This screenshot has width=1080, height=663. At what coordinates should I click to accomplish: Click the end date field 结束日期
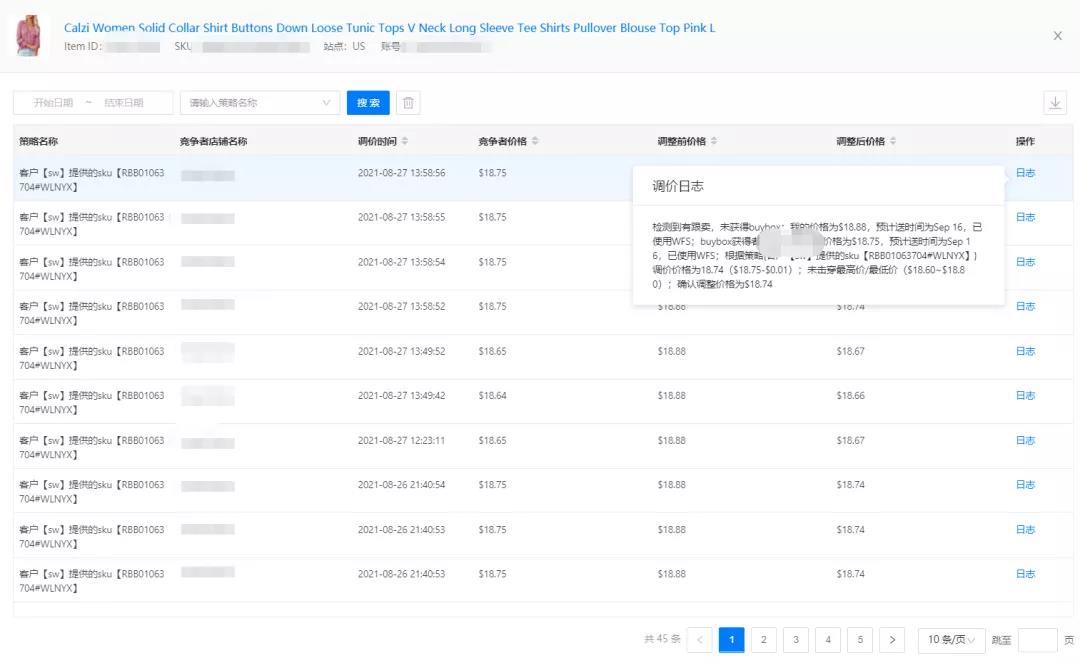(124, 103)
